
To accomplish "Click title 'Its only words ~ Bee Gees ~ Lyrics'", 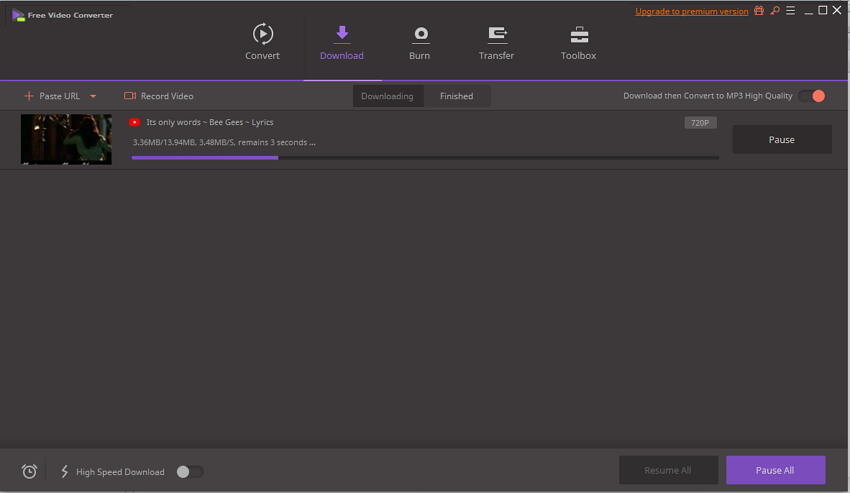I will click(210, 123).
